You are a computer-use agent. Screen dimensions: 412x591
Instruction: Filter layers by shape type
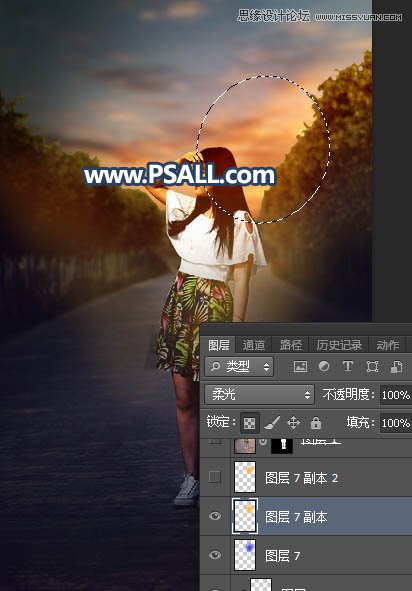click(x=372, y=367)
